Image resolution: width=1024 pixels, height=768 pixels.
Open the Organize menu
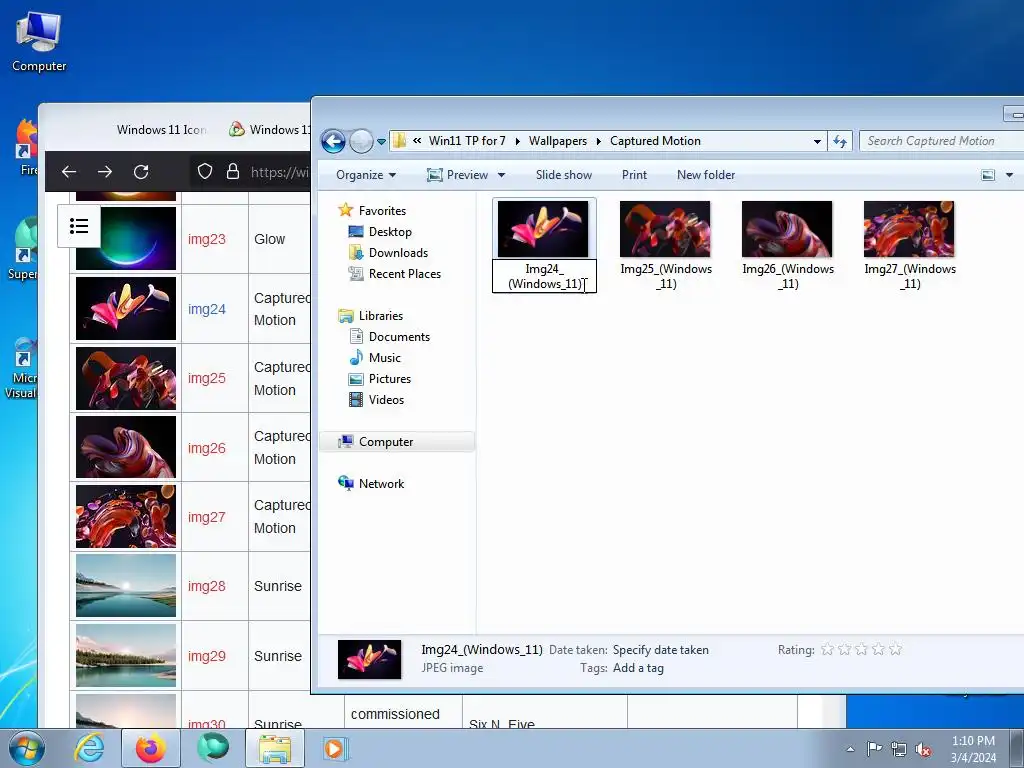tap(366, 175)
